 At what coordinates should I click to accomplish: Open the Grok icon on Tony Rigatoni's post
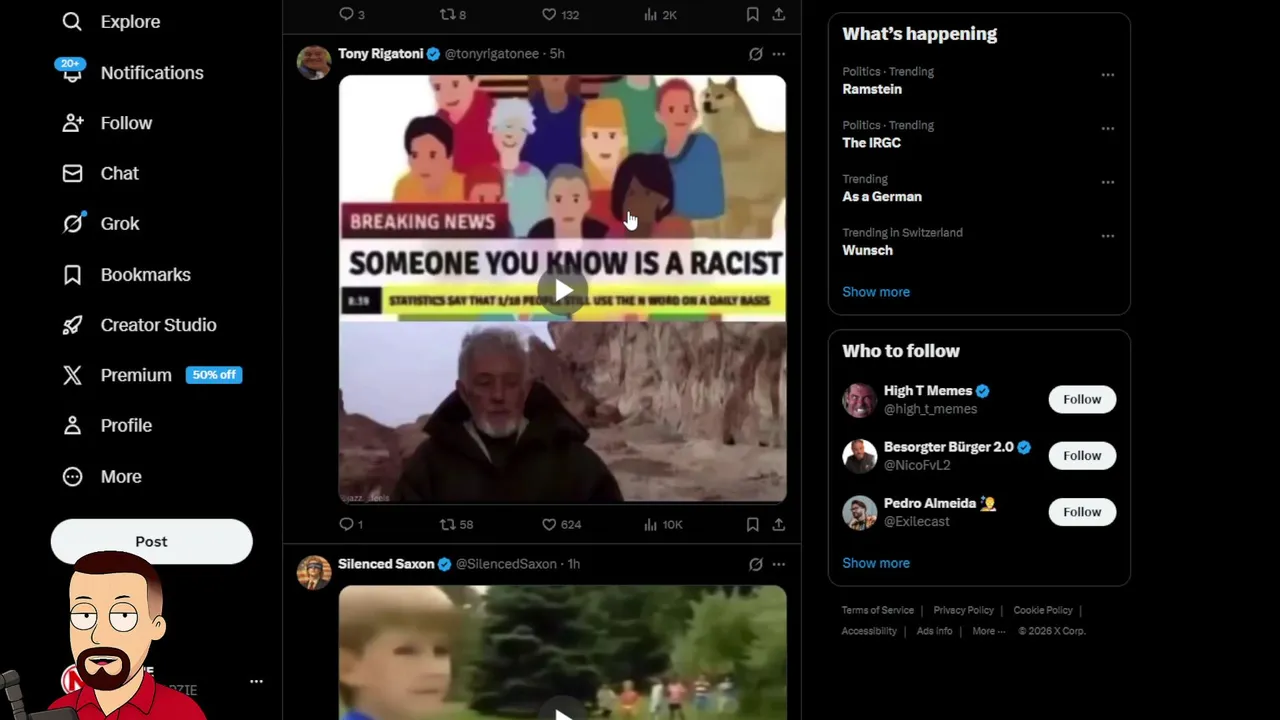755,54
